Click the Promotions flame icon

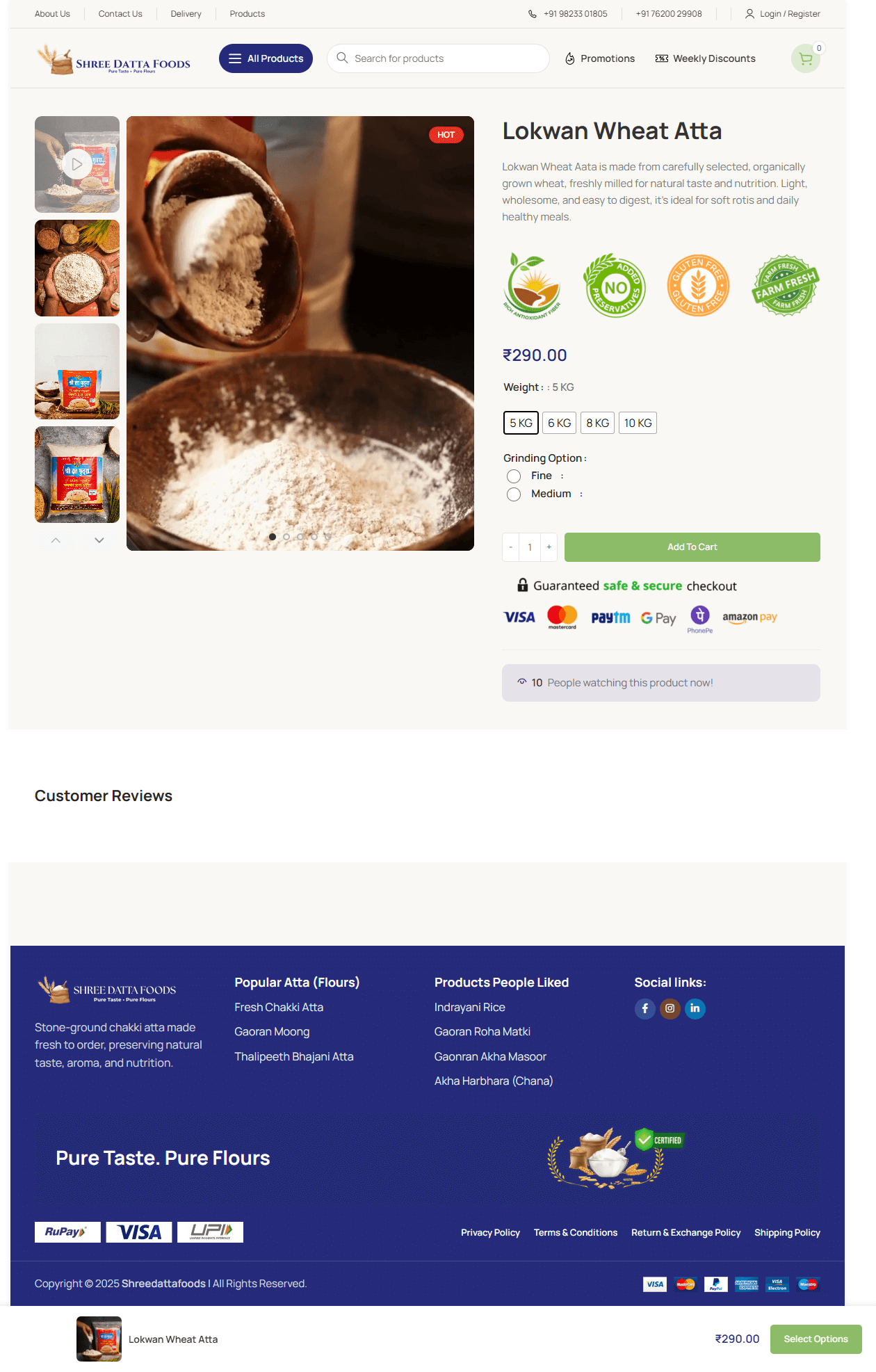pos(570,58)
